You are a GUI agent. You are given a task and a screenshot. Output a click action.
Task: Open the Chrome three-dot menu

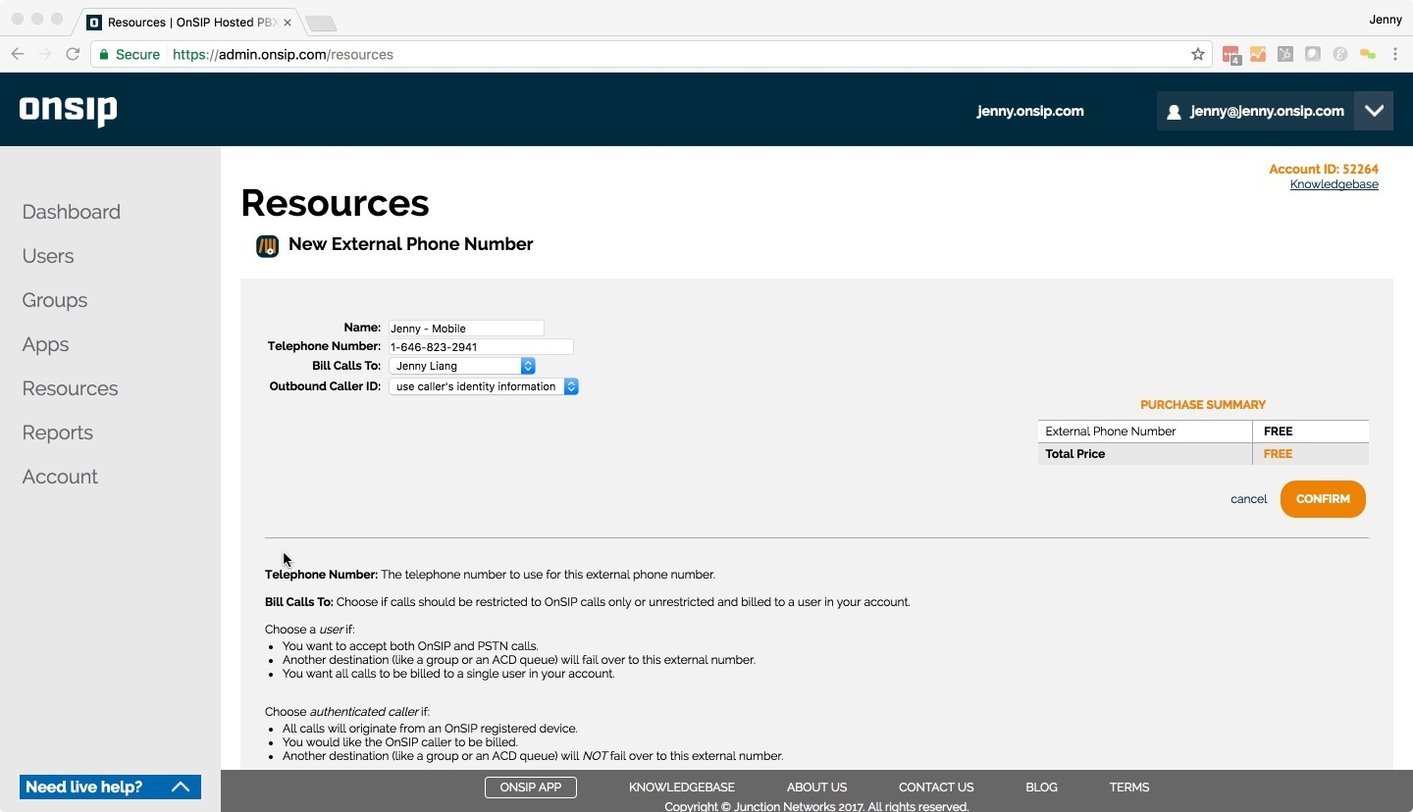1397,54
